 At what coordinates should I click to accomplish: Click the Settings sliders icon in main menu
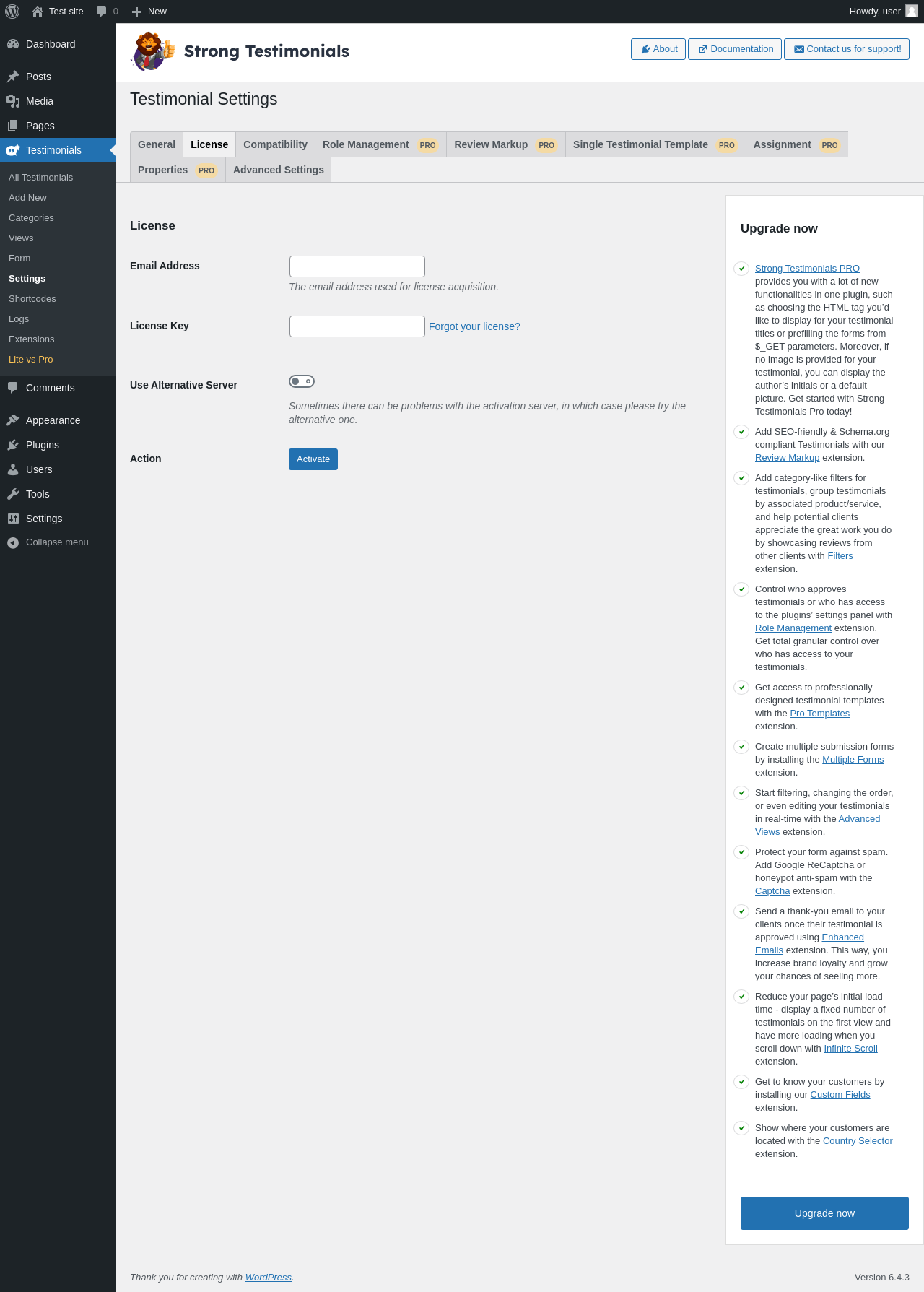(13, 519)
